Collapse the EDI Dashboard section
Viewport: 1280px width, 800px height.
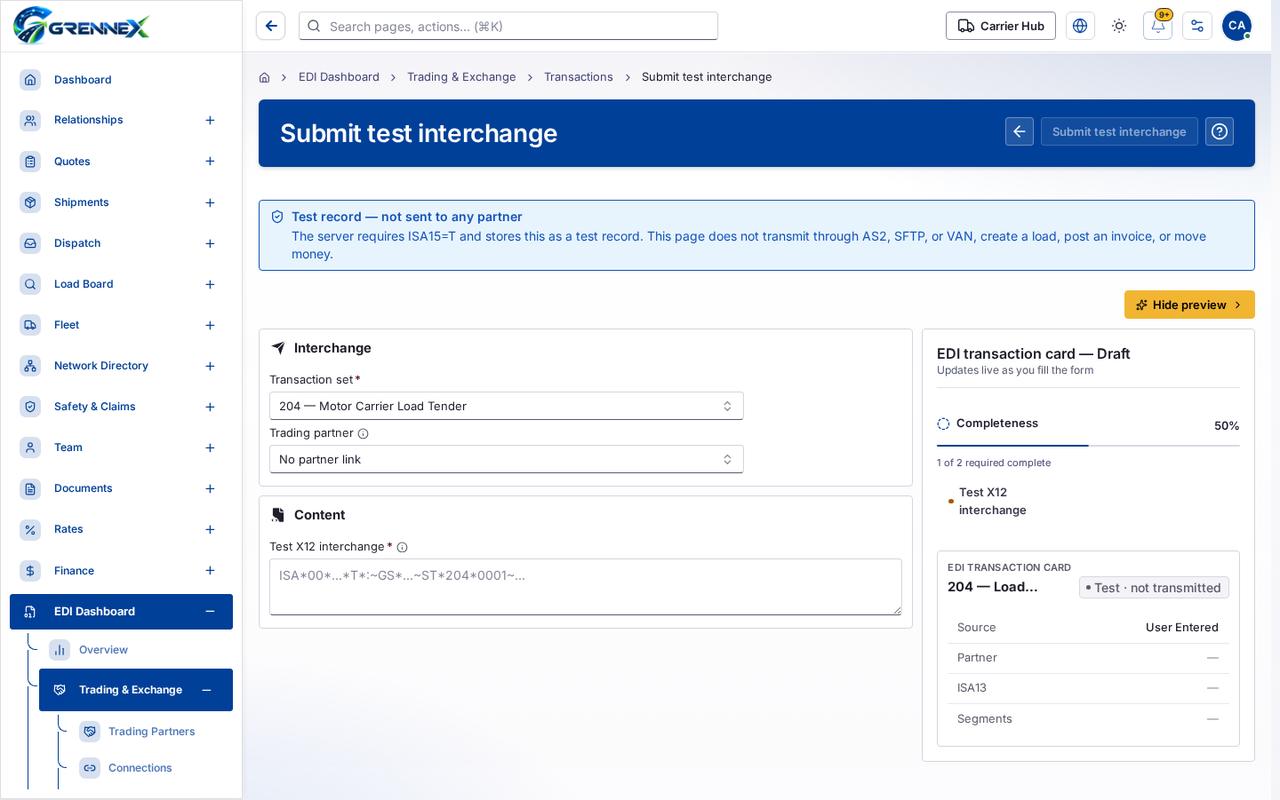click(210, 612)
